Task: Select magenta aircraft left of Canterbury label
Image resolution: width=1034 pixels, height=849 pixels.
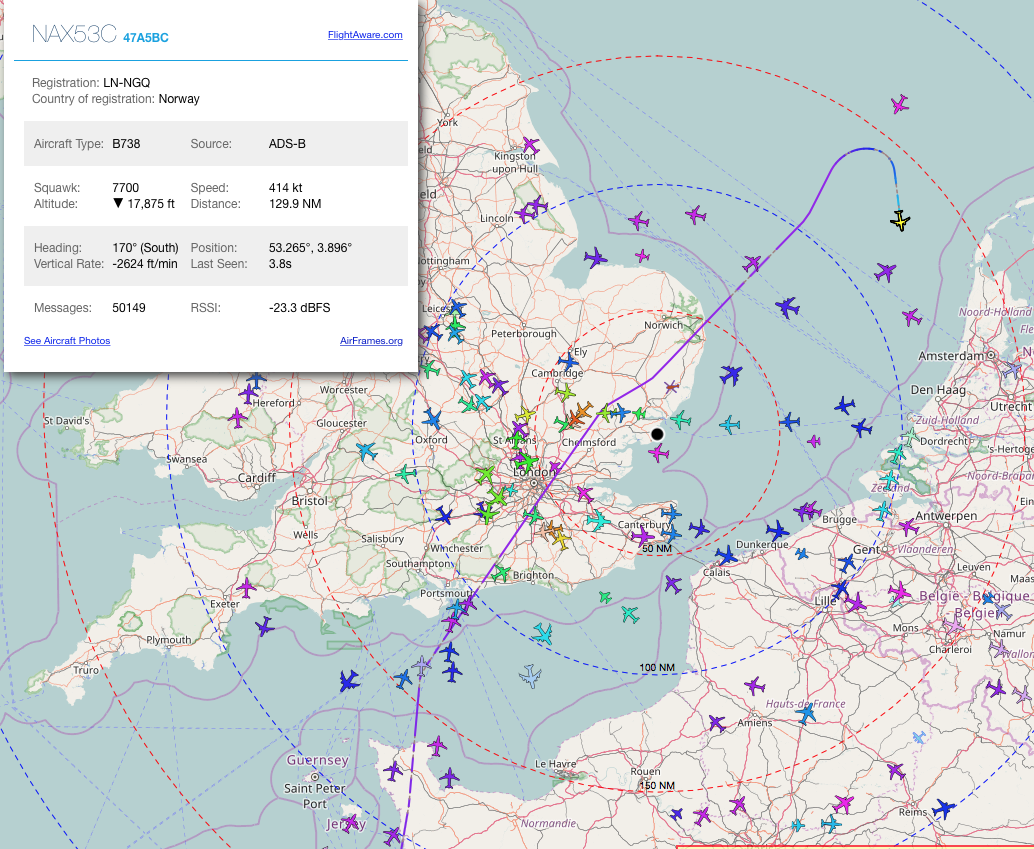Action: click(643, 536)
